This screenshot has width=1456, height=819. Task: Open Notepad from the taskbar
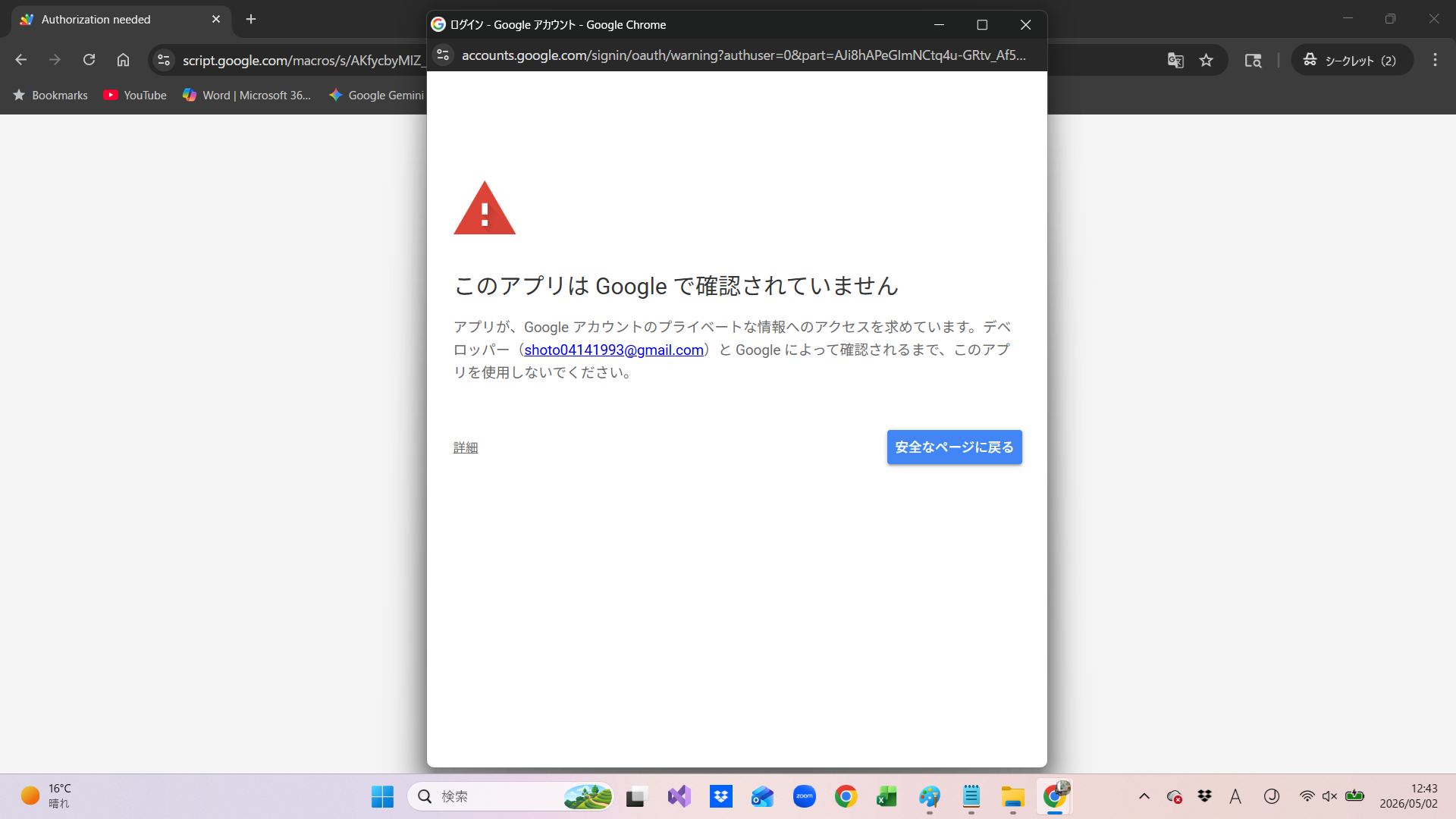971,796
